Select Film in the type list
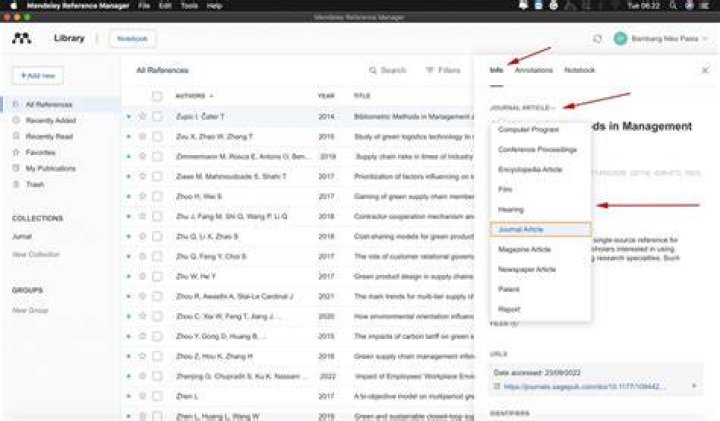This screenshot has width=720, height=421. pos(505,189)
